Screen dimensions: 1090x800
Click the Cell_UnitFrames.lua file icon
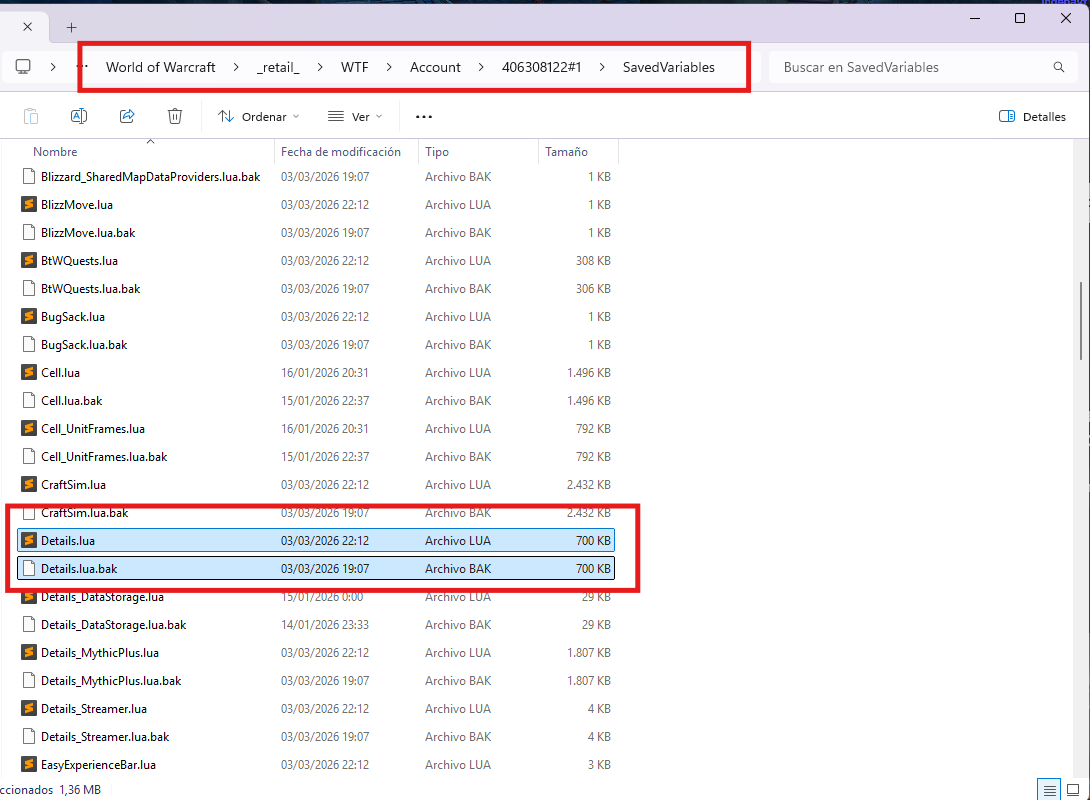(29, 429)
